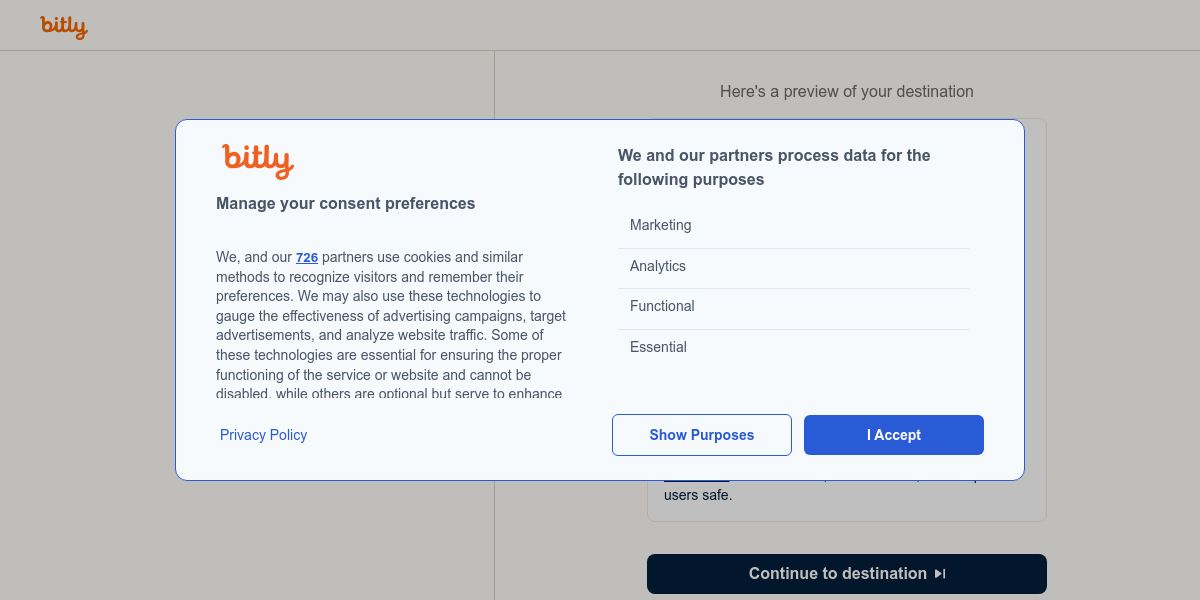Open the Privacy Policy link
Screen dimensions: 1200x600
point(263,435)
